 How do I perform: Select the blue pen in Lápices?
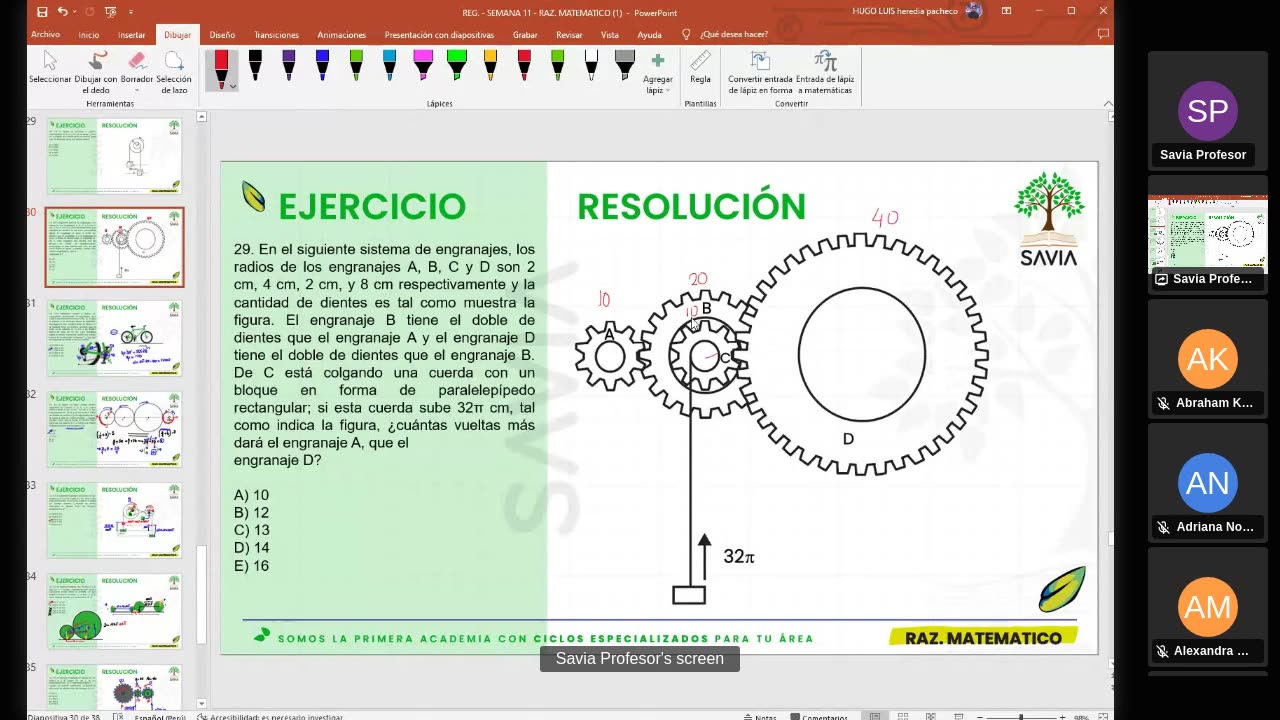click(x=322, y=66)
